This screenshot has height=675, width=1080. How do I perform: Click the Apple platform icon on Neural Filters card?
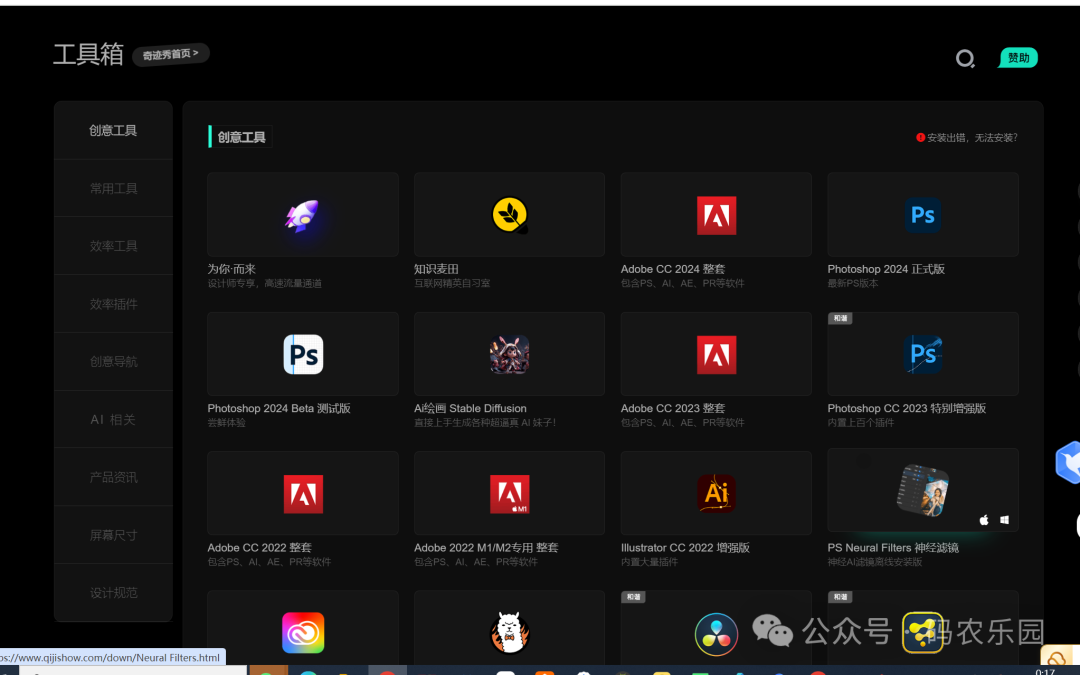pos(984,520)
